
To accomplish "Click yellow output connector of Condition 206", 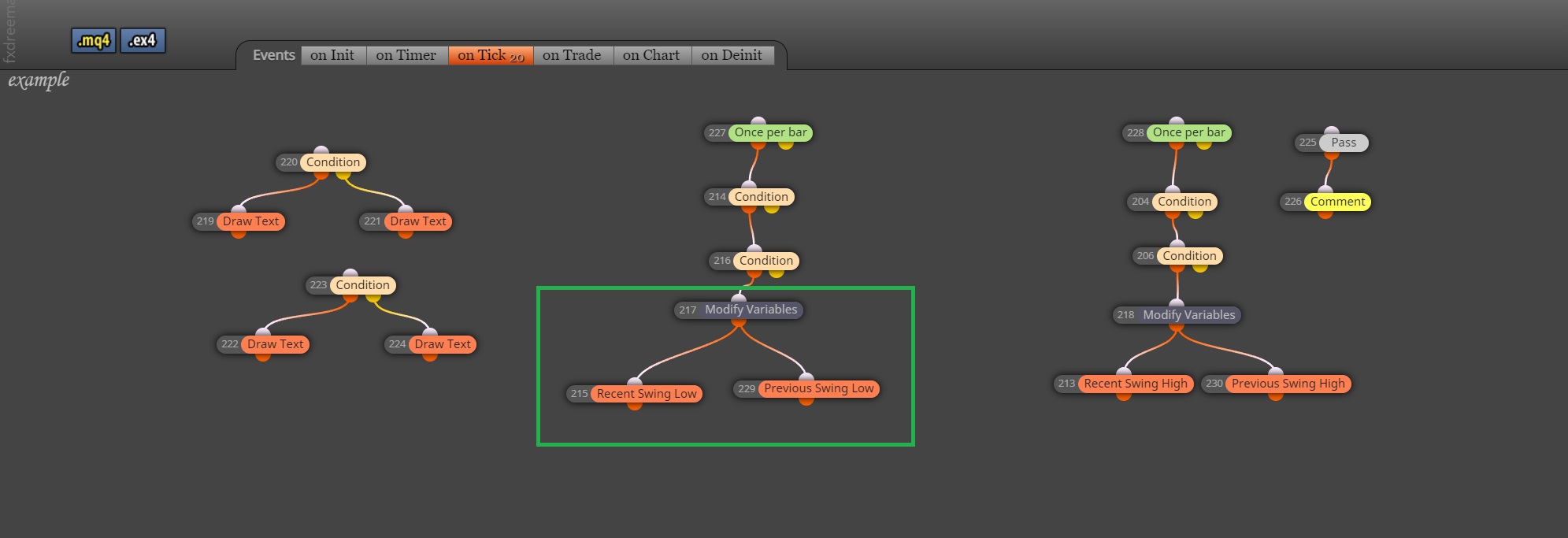I will click(1200, 267).
